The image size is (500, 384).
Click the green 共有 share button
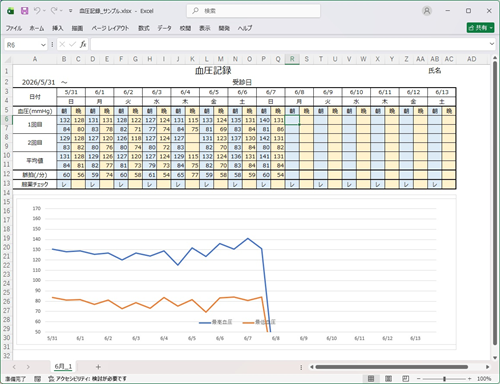pos(480,28)
